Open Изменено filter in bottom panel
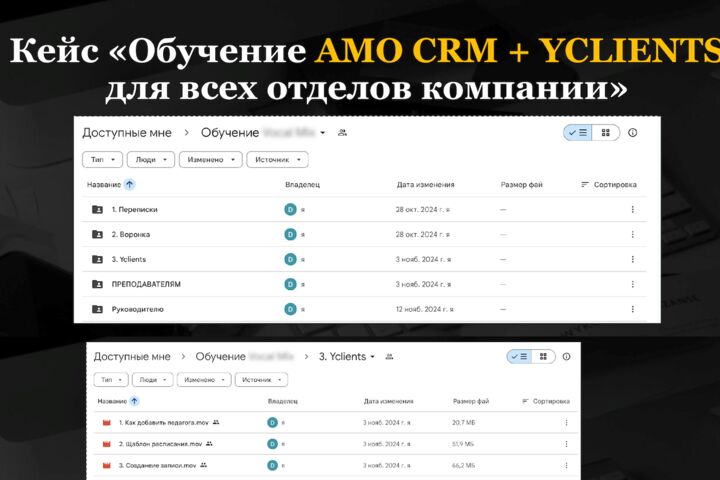720x480 pixels. coord(204,380)
